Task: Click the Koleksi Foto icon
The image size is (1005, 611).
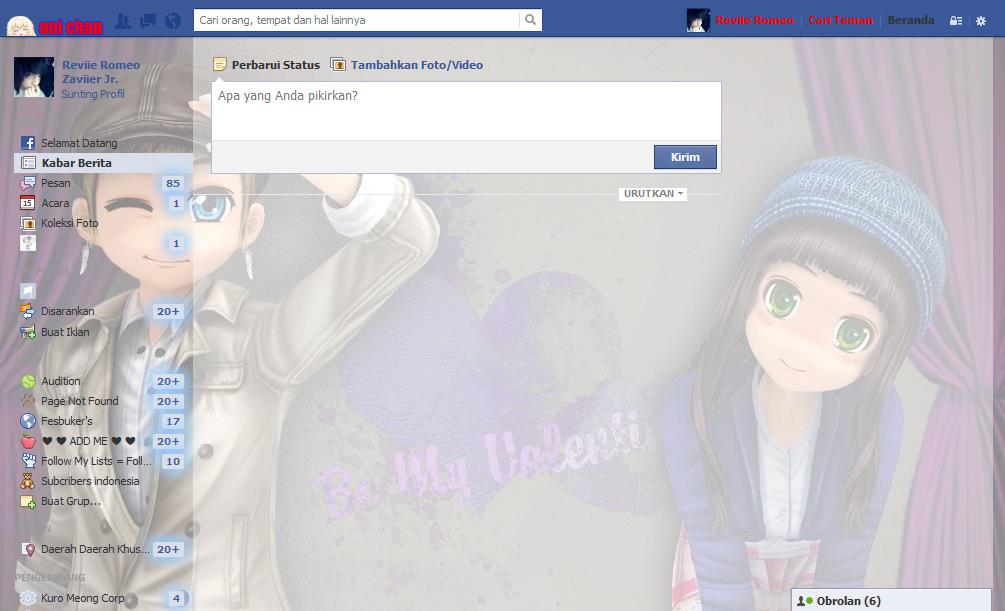Action: point(28,223)
